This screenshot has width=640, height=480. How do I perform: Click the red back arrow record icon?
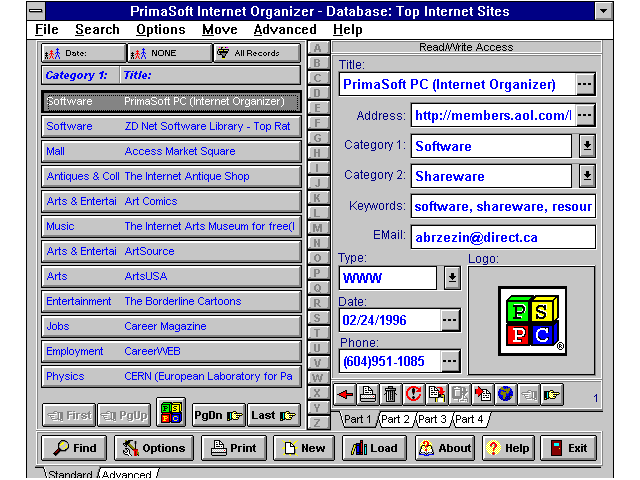pyautogui.click(x=346, y=394)
